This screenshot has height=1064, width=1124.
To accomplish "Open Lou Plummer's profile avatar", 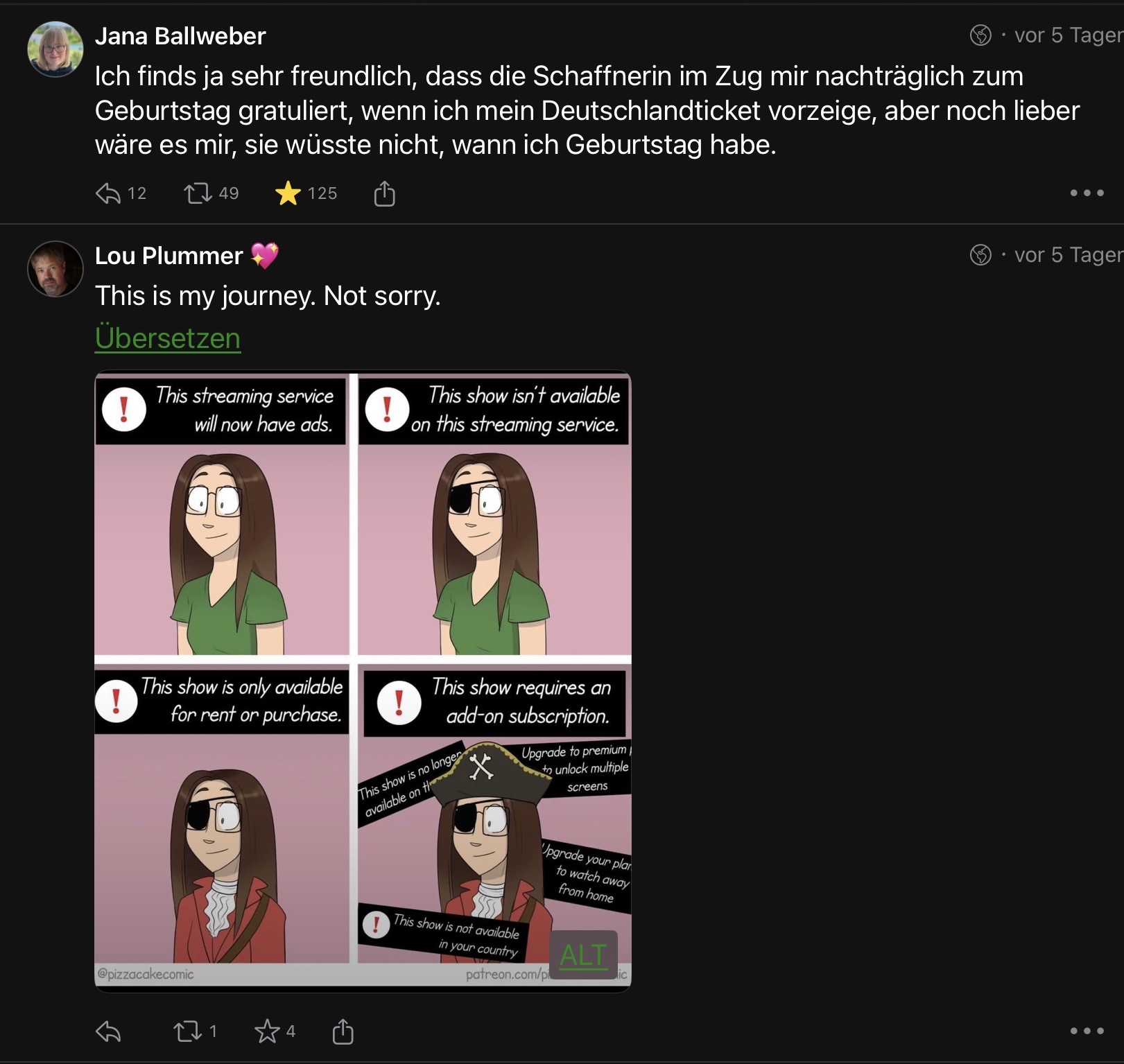I will pos(55,269).
